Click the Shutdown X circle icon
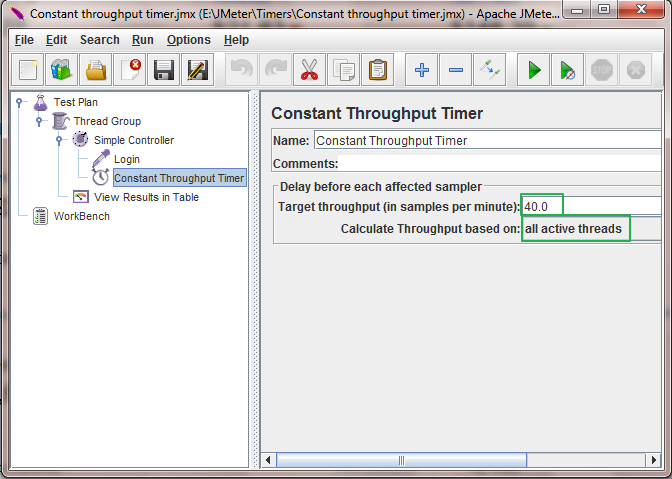 click(636, 69)
